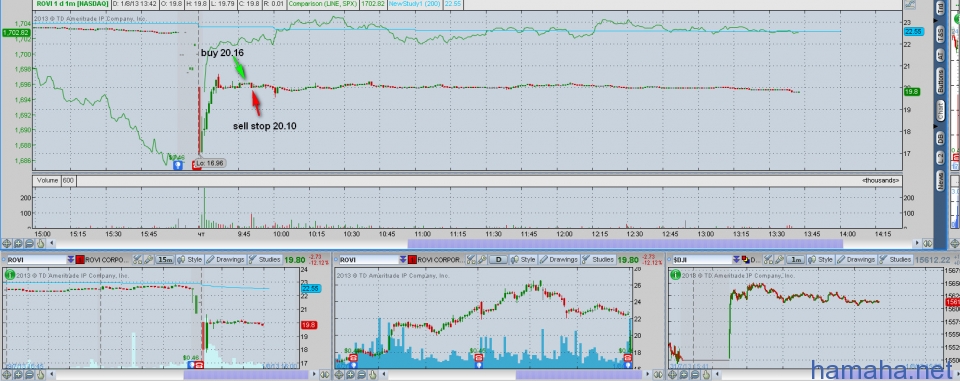Change the 15m timeframe selector
This screenshot has width=960, height=381.
click(x=165, y=260)
